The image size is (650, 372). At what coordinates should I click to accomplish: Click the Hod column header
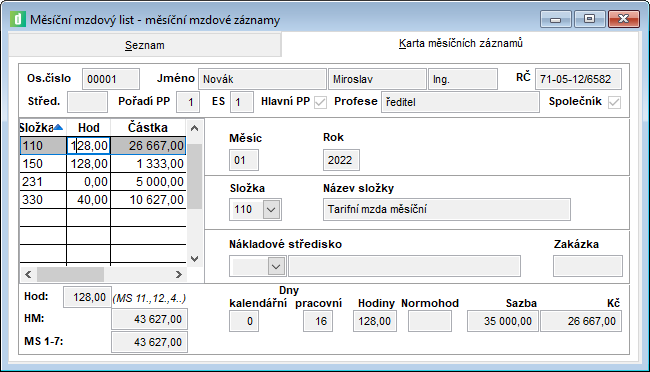[89, 128]
